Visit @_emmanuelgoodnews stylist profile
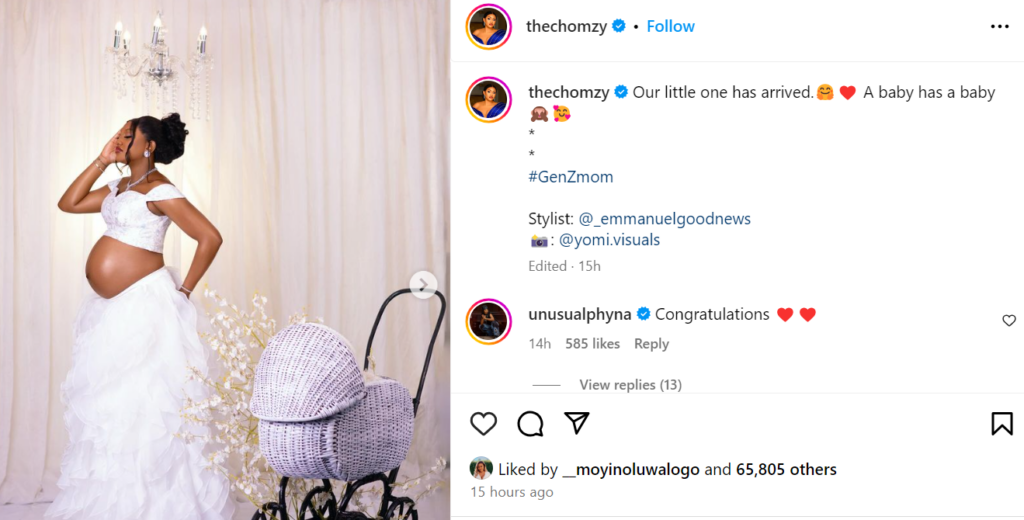This screenshot has height=520, width=1024. tap(664, 218)
